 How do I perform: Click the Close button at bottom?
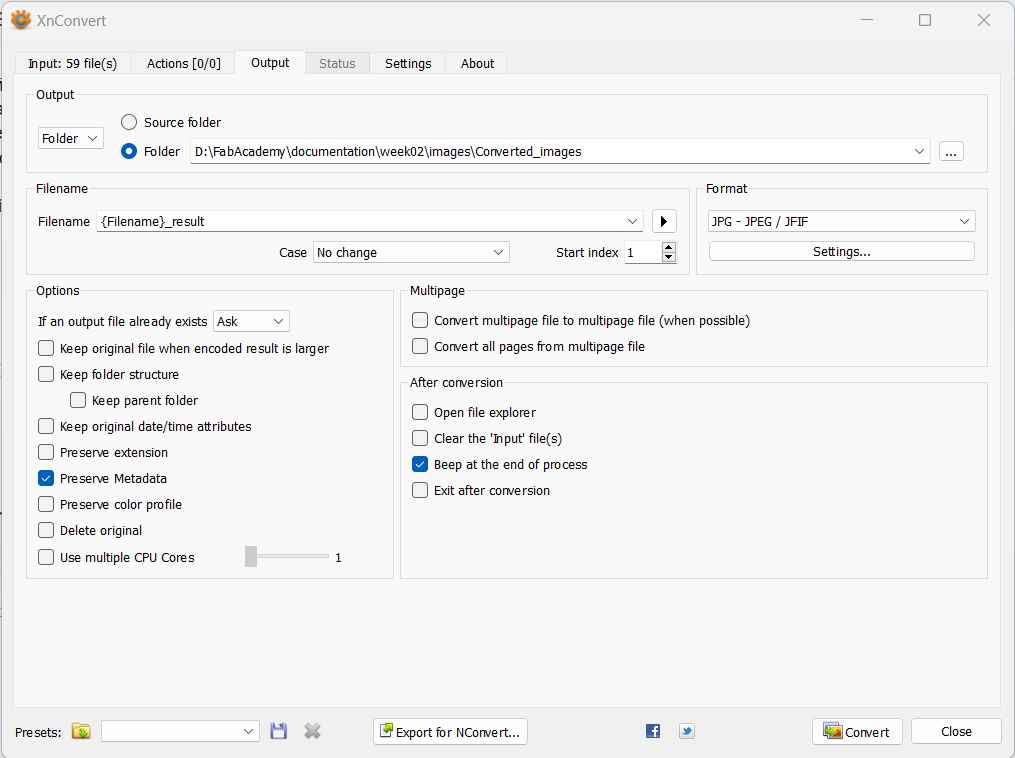pyautogui.click(x=956, y=731)
